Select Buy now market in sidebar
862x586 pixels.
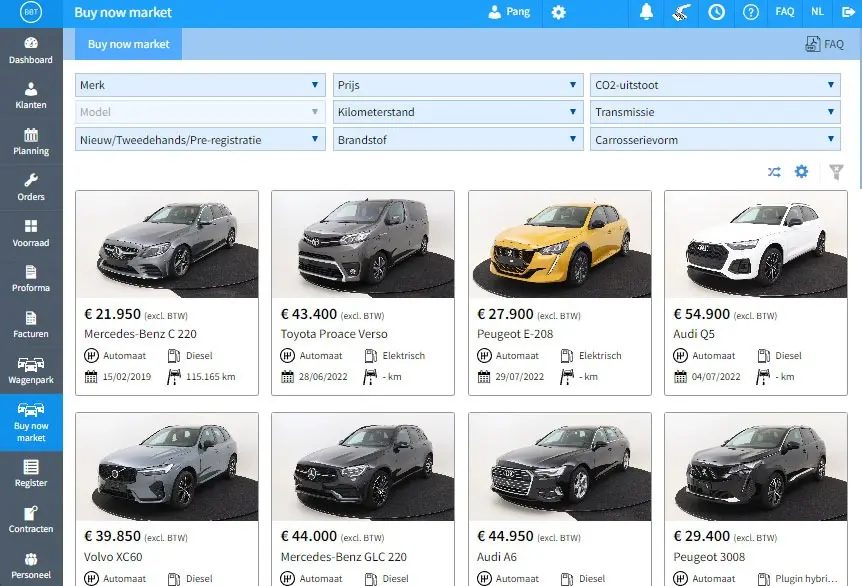(31, 423)
